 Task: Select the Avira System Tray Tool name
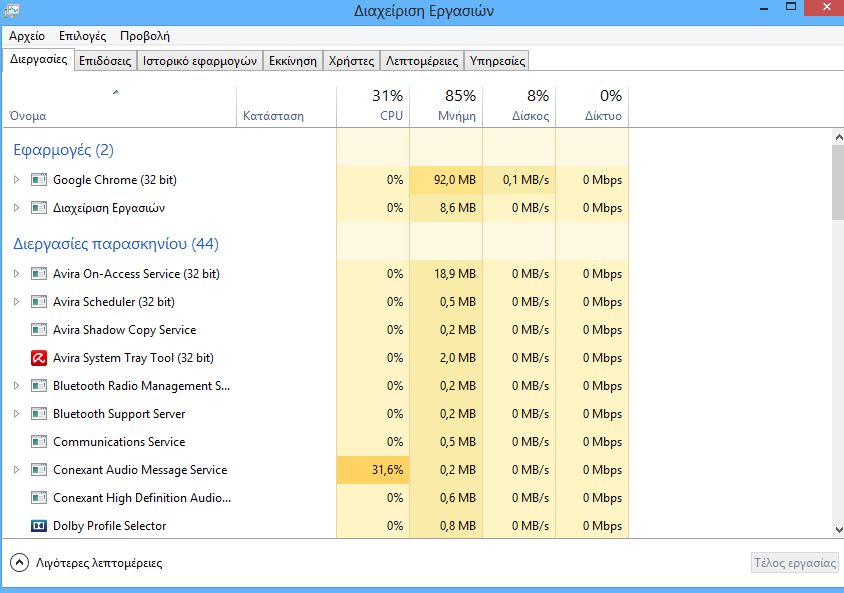coord(133,358)
